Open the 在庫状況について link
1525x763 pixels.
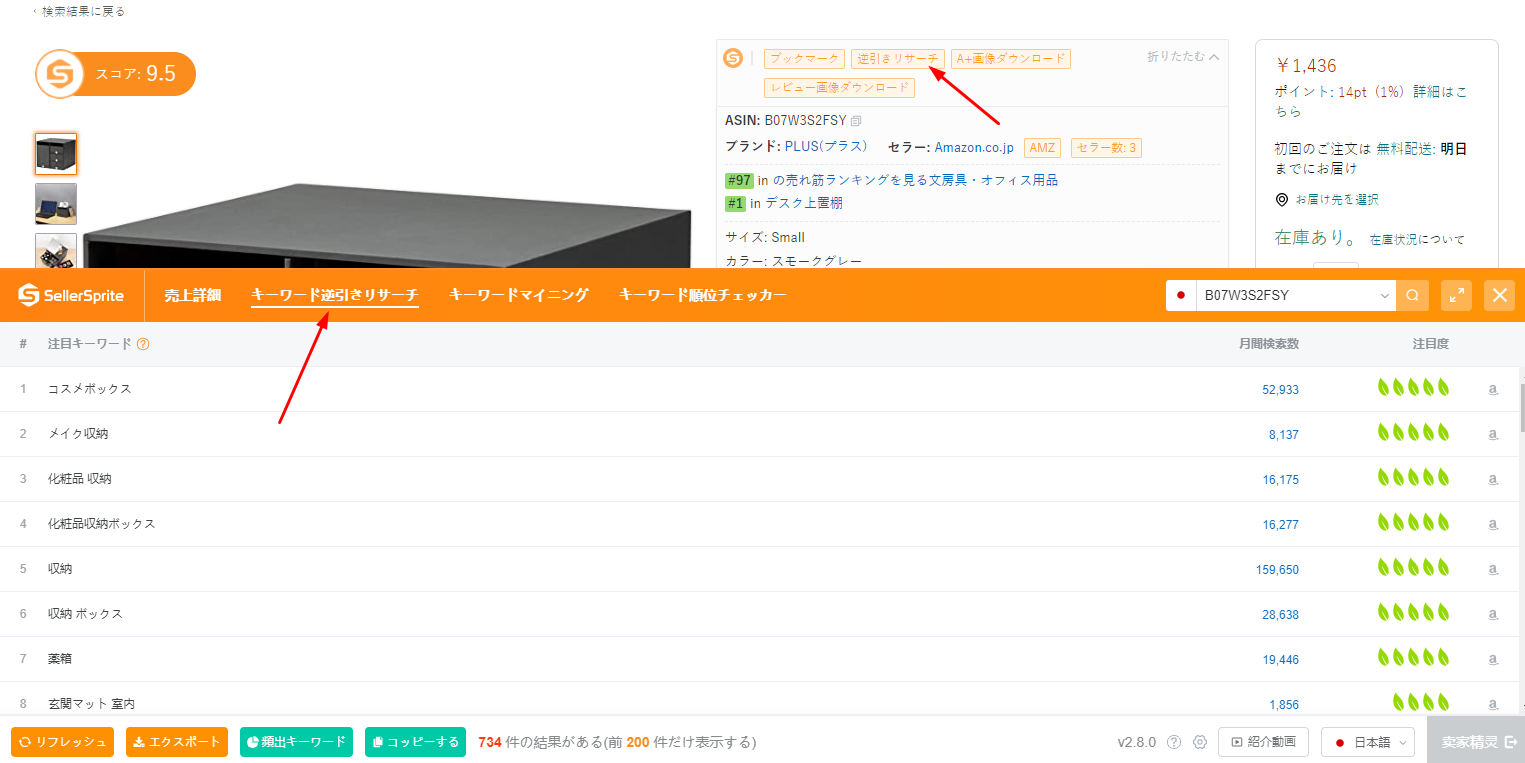coord(1417,240)
